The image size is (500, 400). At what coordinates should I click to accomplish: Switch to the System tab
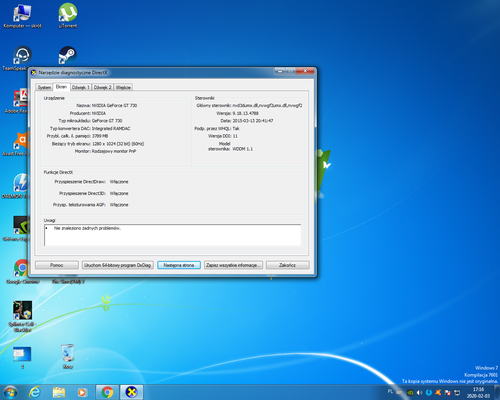click(44, 87)
